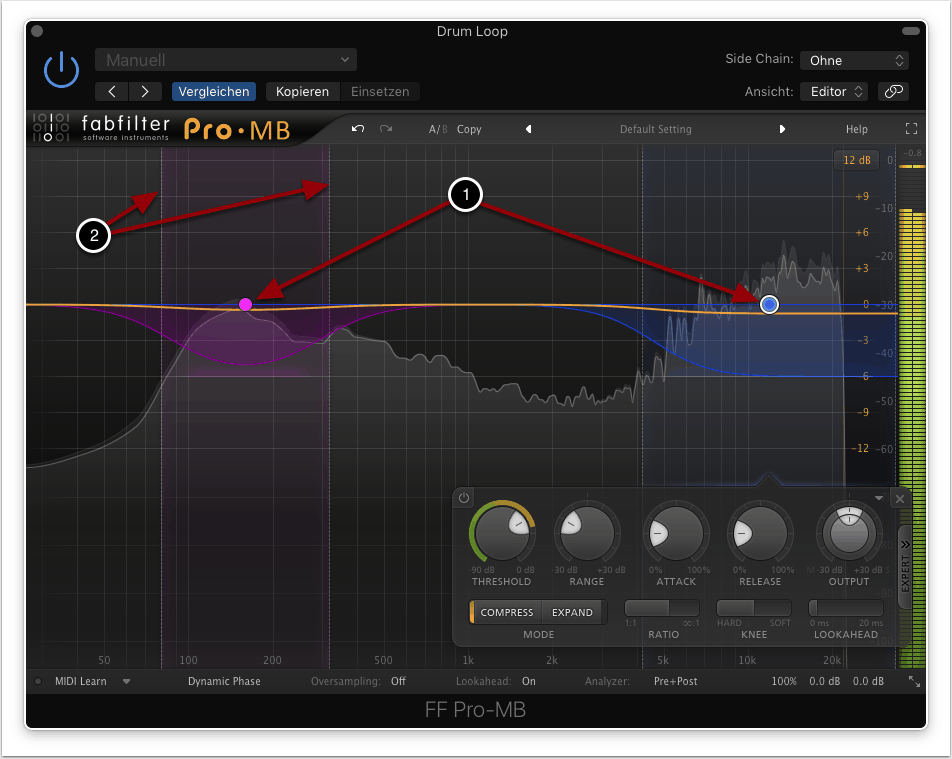Image resolution: width=952 pixels, height=759 pixels.
Task: Click the Ratio slider
Action: pos(662,608)
